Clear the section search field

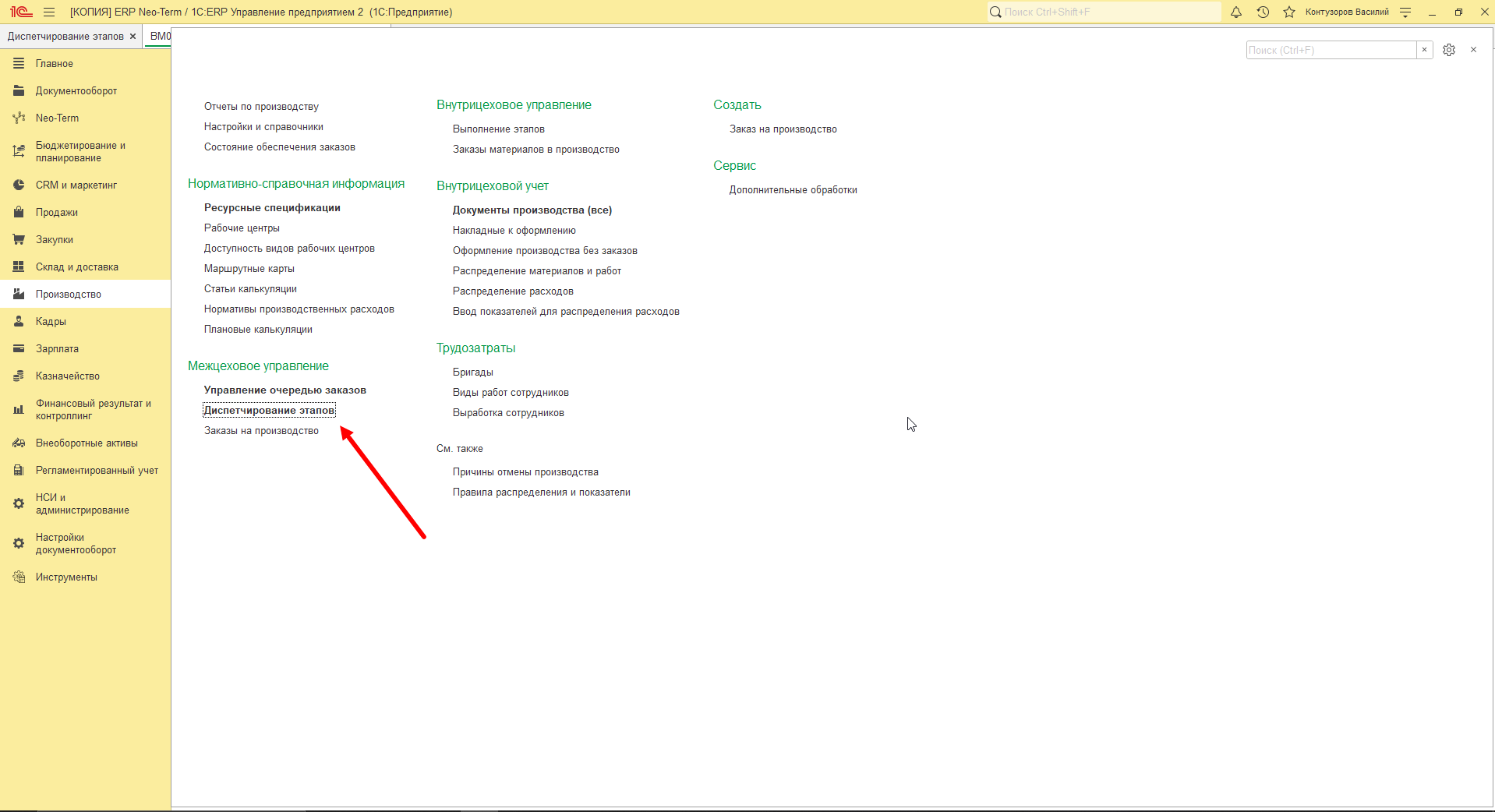point(1424,50)
